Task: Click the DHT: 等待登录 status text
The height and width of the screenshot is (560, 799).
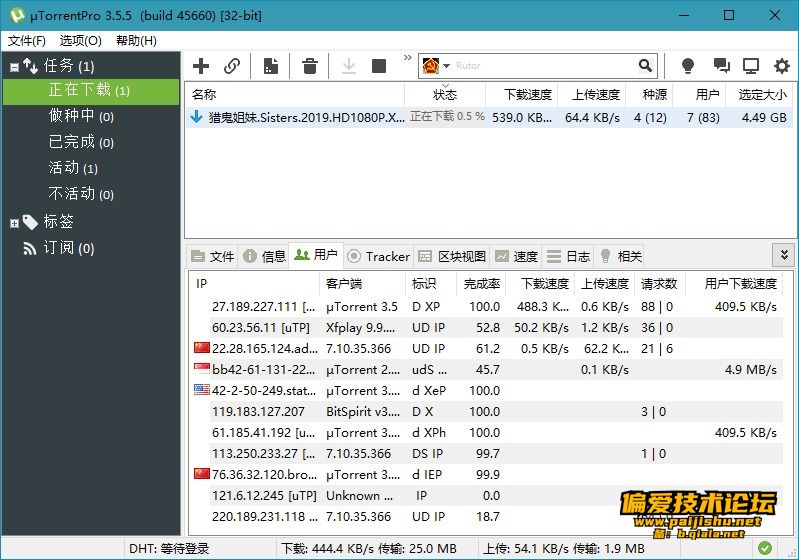Action: point(169,549)
